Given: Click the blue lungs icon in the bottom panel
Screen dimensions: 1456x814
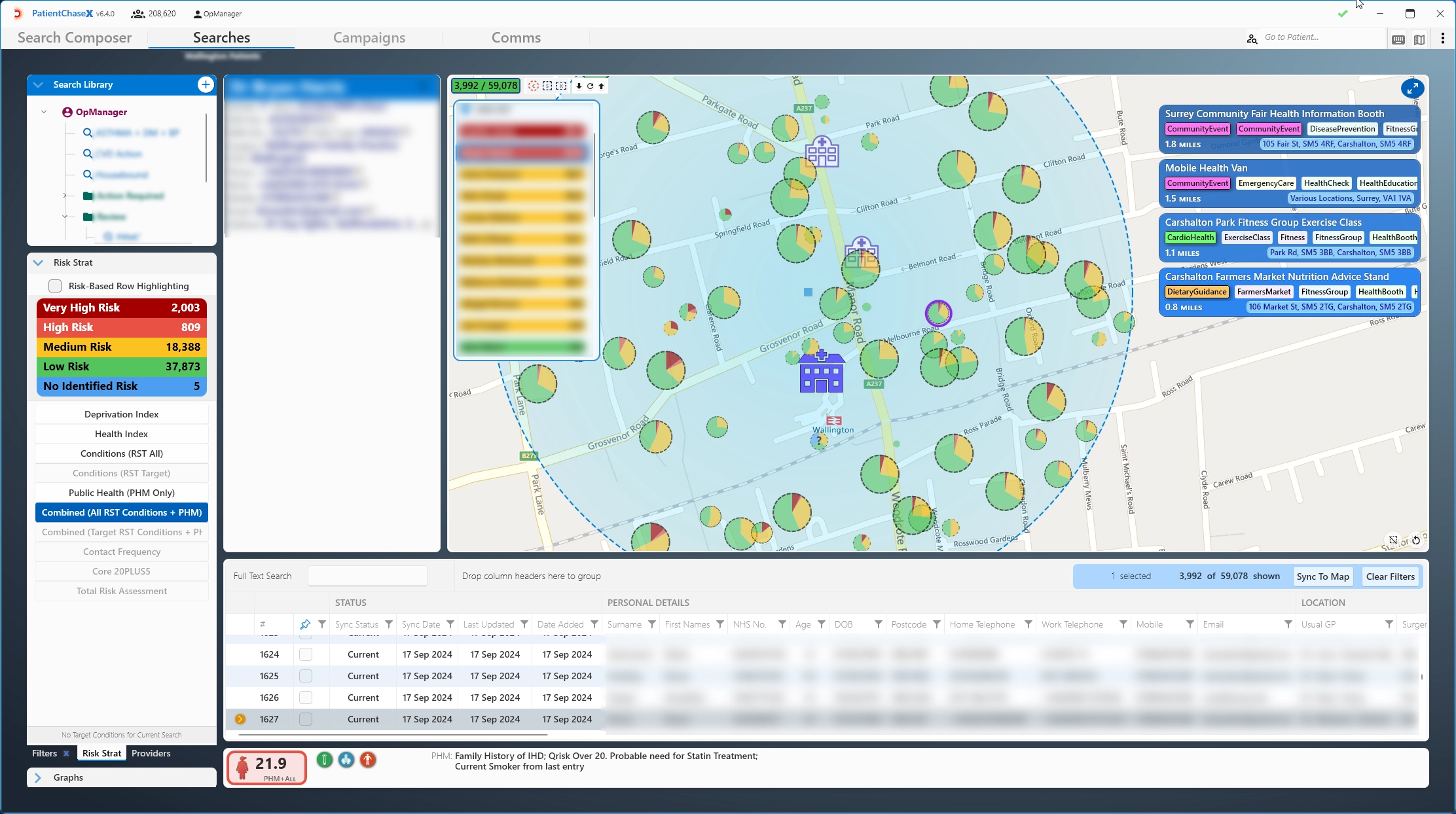Looking at the screenshot, I should [x=346, y=760].
